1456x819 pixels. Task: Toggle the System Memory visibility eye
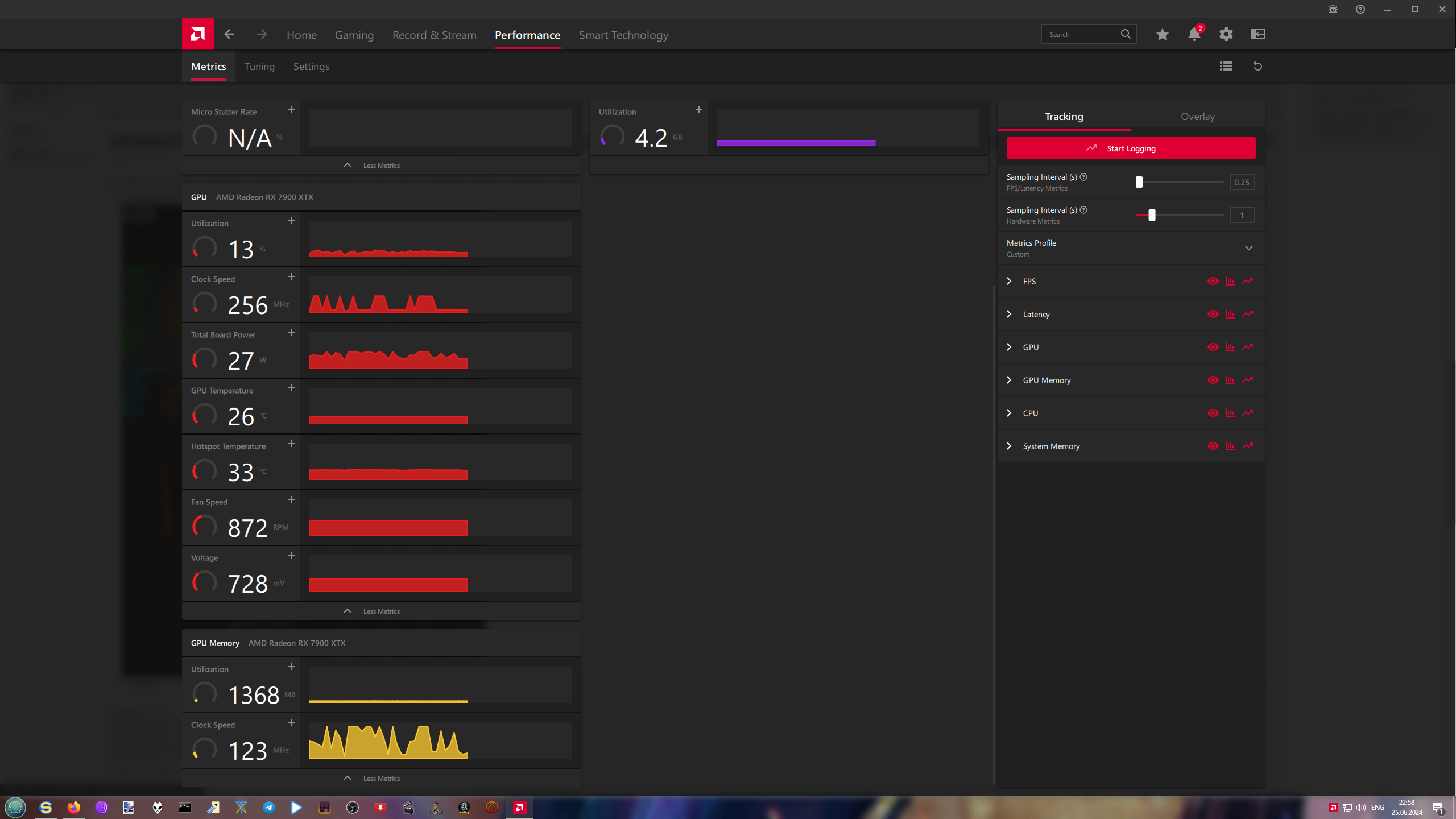tap(1213, 446)
